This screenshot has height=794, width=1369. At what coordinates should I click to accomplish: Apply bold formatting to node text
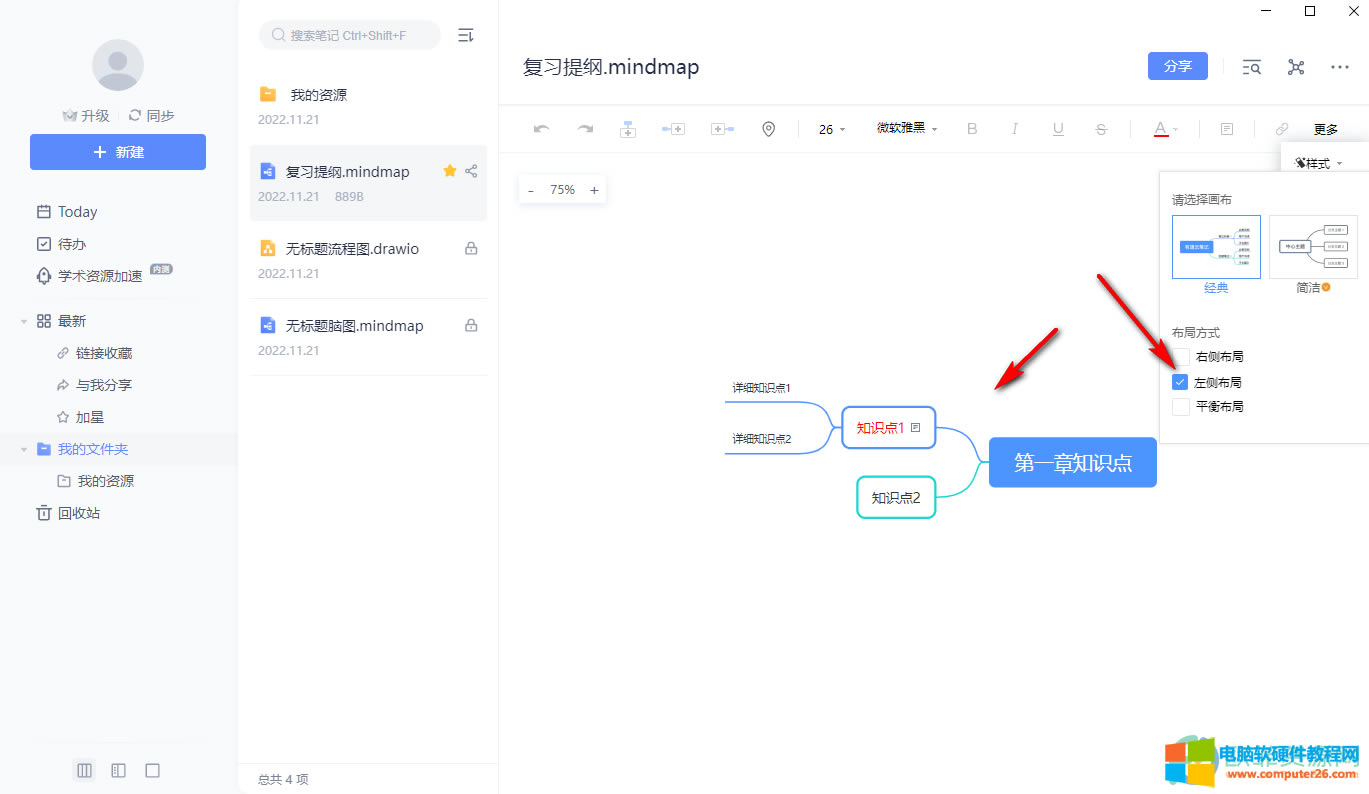[x=972, y=129]
